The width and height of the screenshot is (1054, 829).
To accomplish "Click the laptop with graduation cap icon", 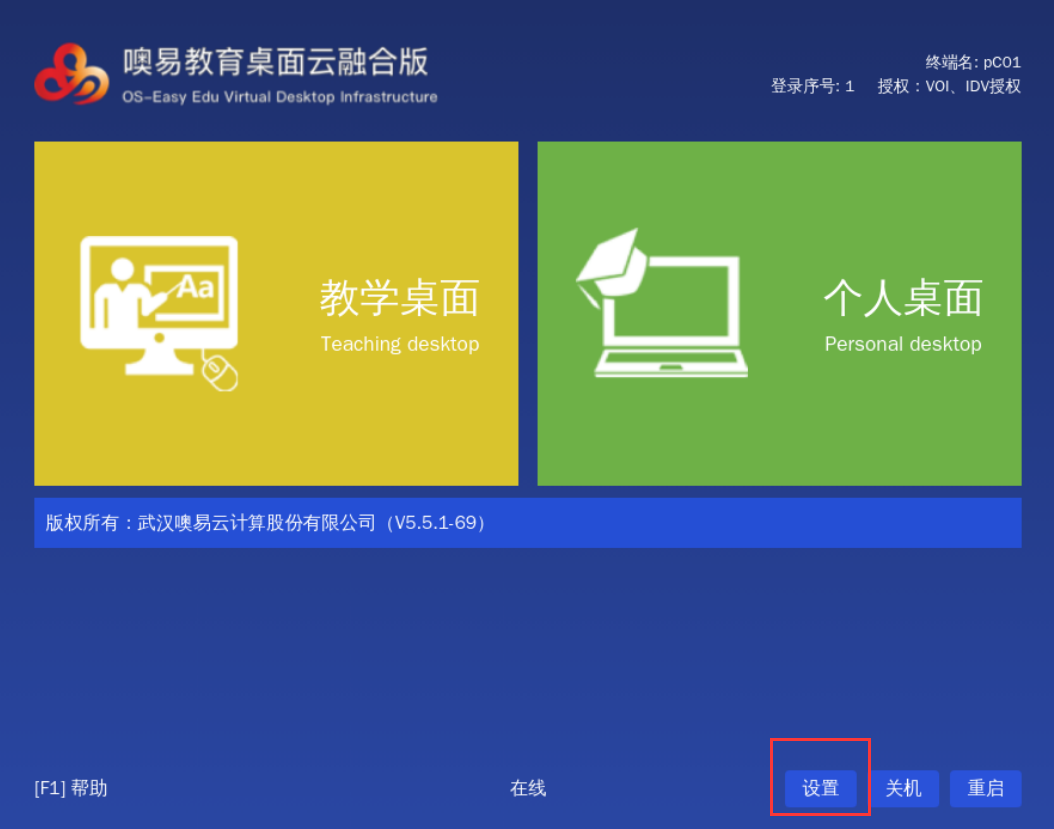I will click(x=662, y=303).
